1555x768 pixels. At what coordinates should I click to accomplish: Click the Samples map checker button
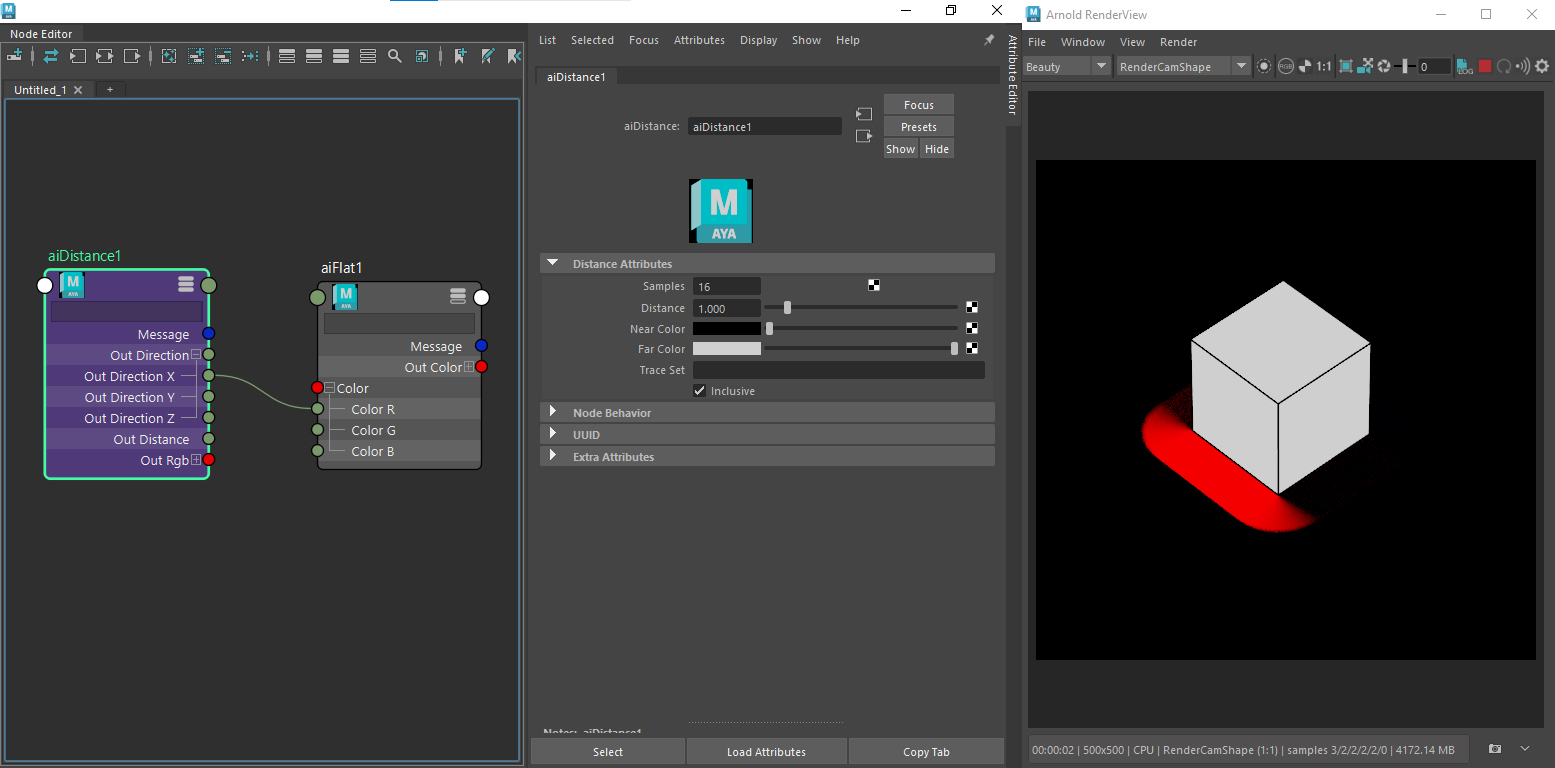pyautogui.click(x=874, y=286)
